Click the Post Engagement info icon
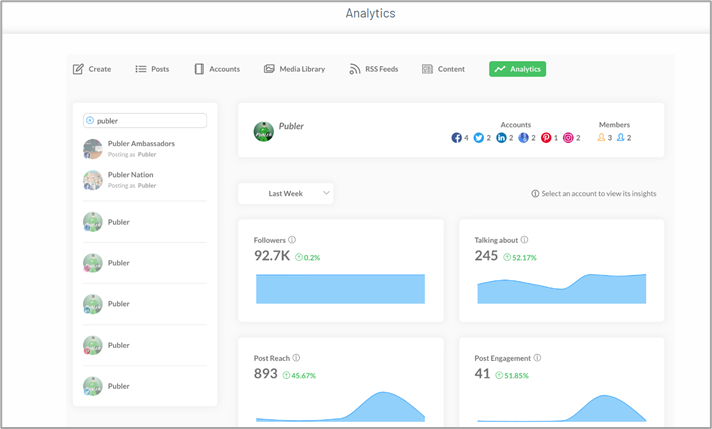This screenshot has height=429, width=712. (x=537, y=358)
